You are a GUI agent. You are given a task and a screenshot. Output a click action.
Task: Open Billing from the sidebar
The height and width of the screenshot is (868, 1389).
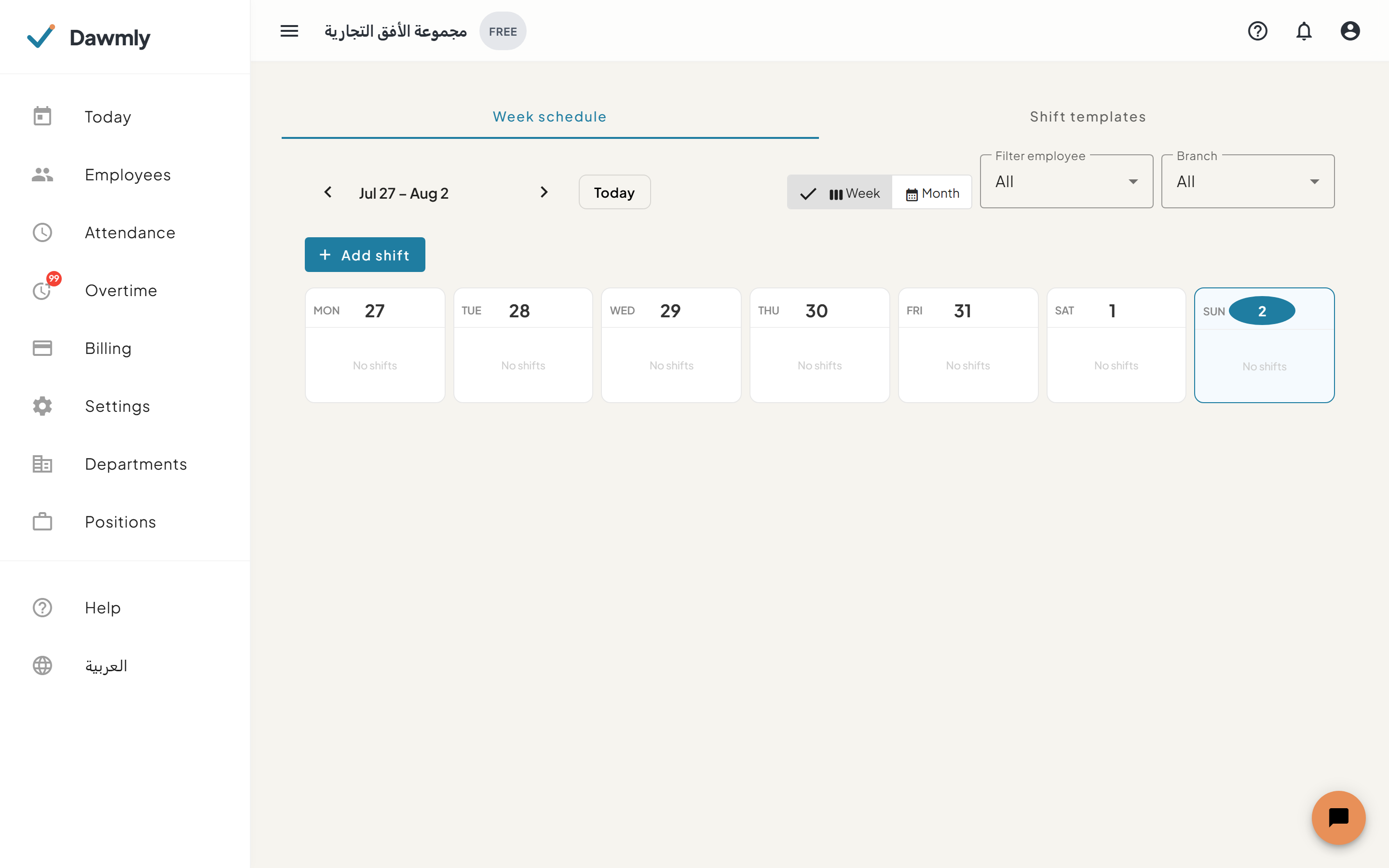125,349
